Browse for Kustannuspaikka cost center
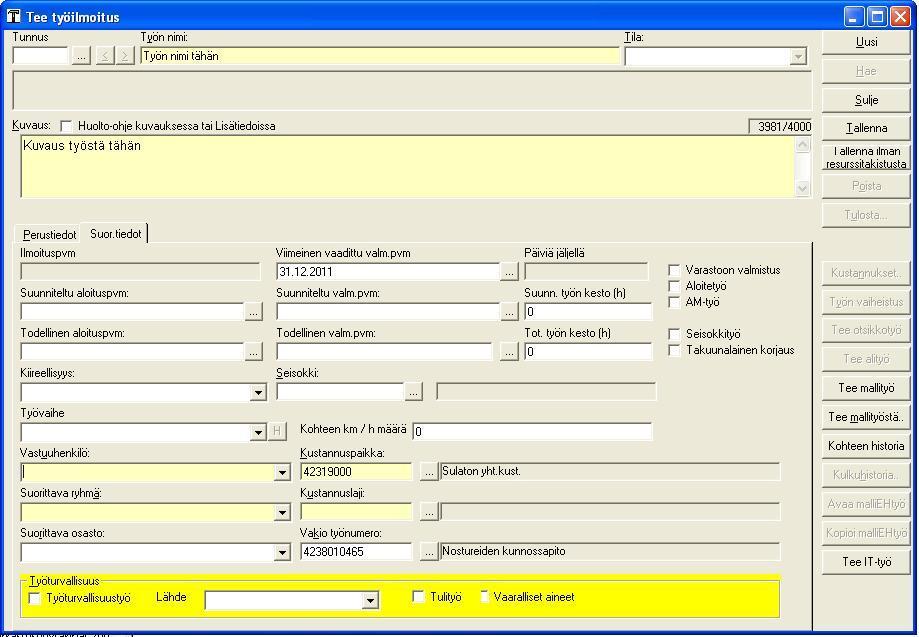 pos(429,472)
